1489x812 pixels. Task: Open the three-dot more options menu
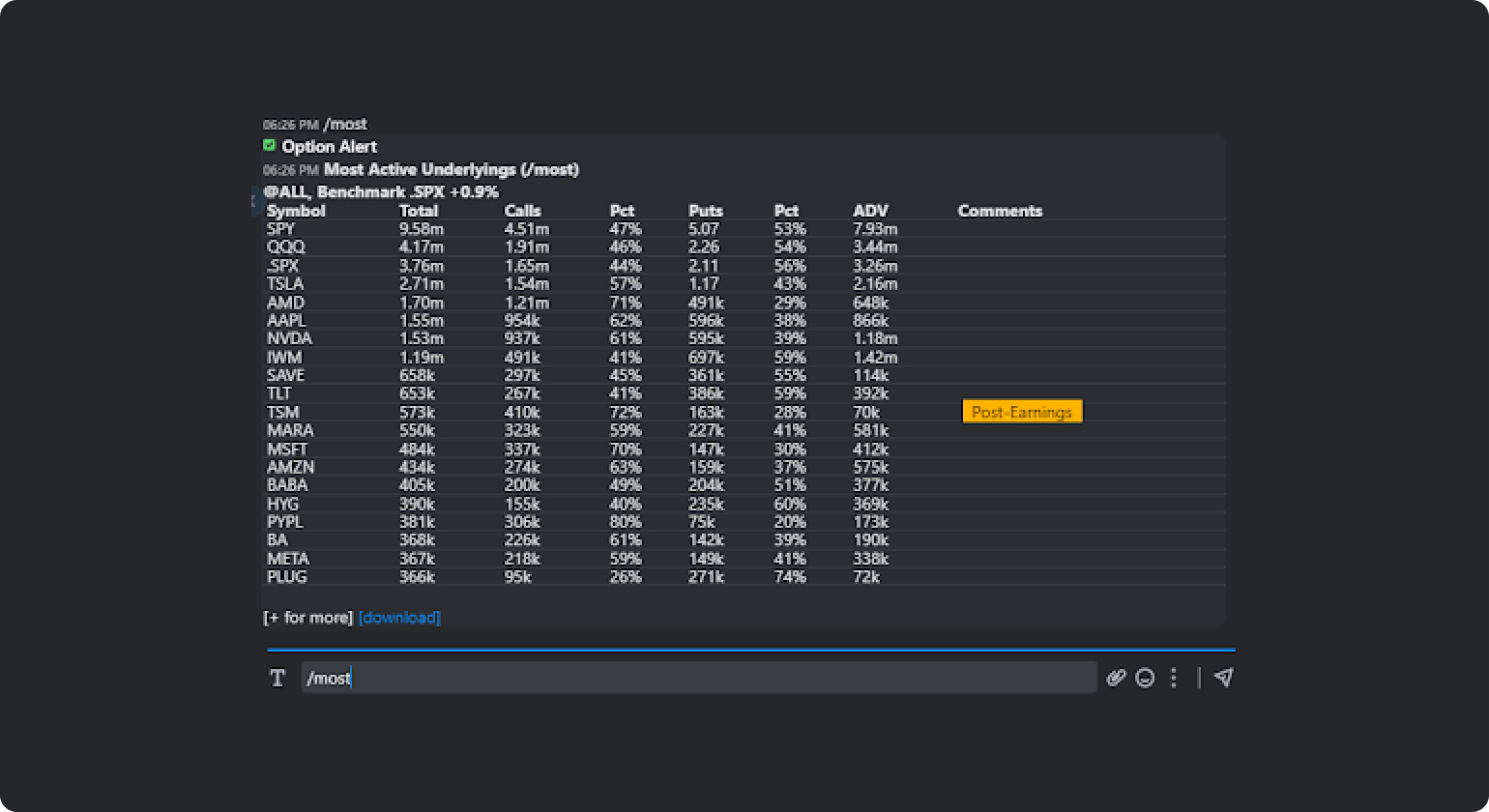click(1174, 678)
